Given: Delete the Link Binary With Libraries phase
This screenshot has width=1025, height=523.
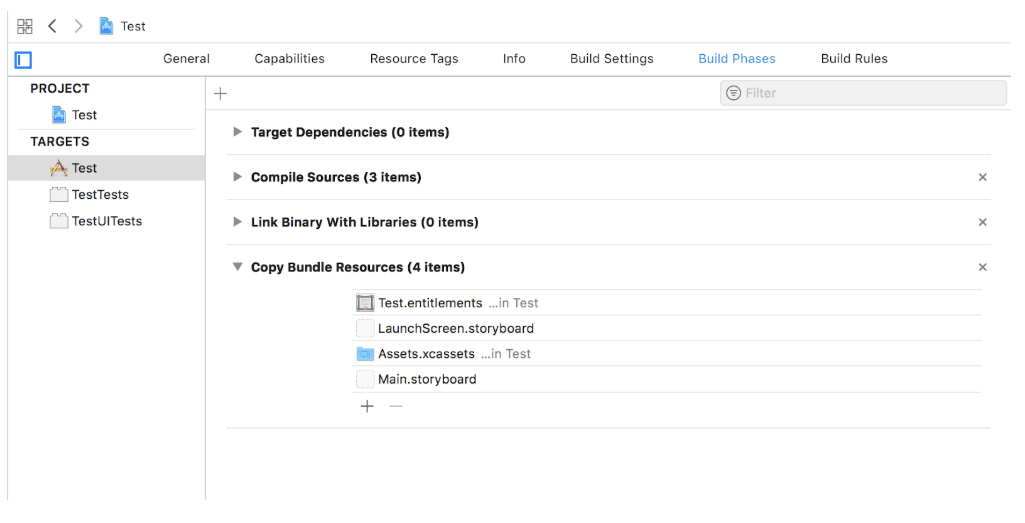Looking at the screenshot, I should point(982,222).
